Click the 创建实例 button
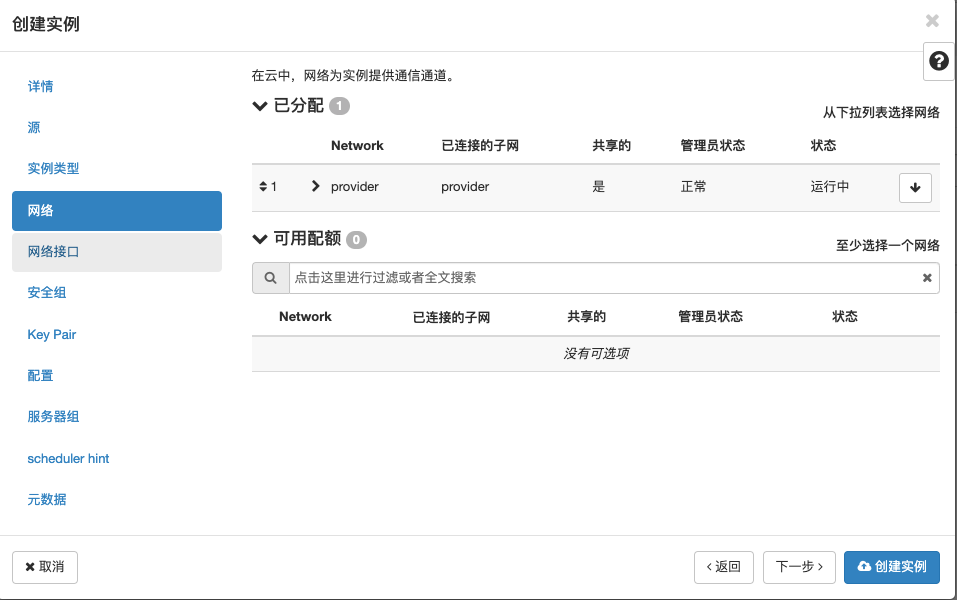 pyautogui.click(x=891, y=567)
